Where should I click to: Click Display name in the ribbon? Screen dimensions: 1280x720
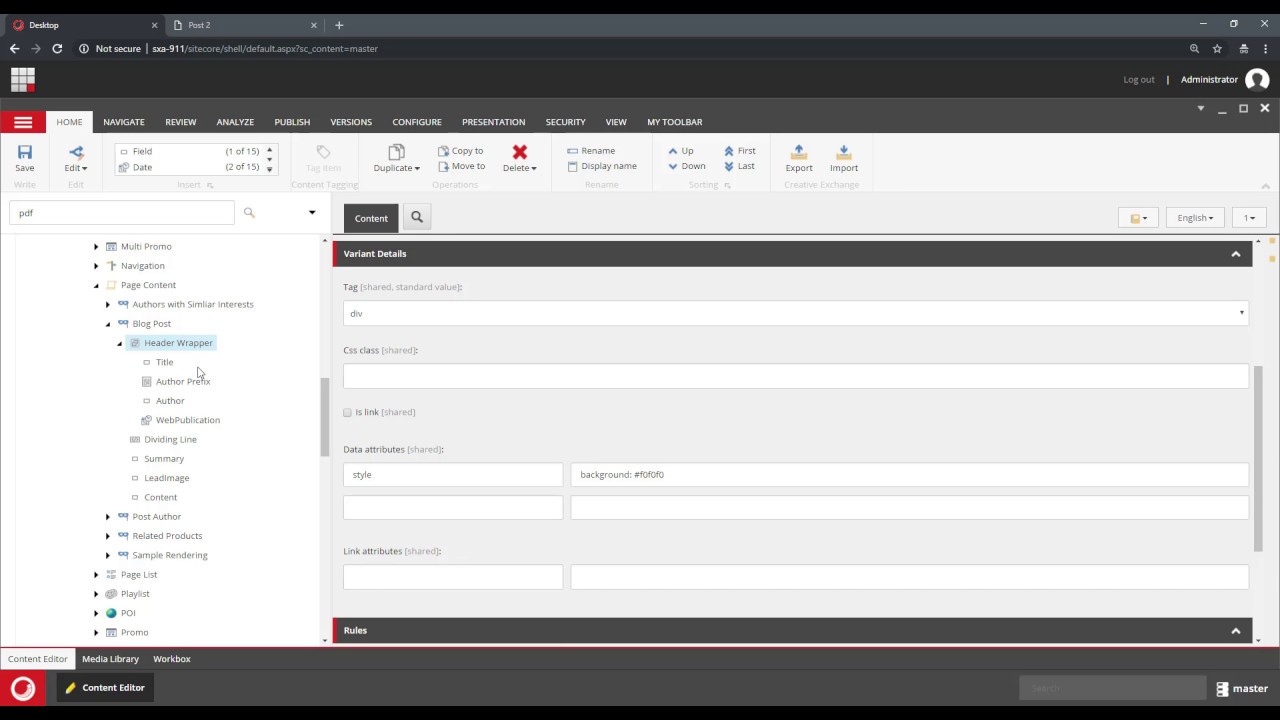[x=602, y=166]
